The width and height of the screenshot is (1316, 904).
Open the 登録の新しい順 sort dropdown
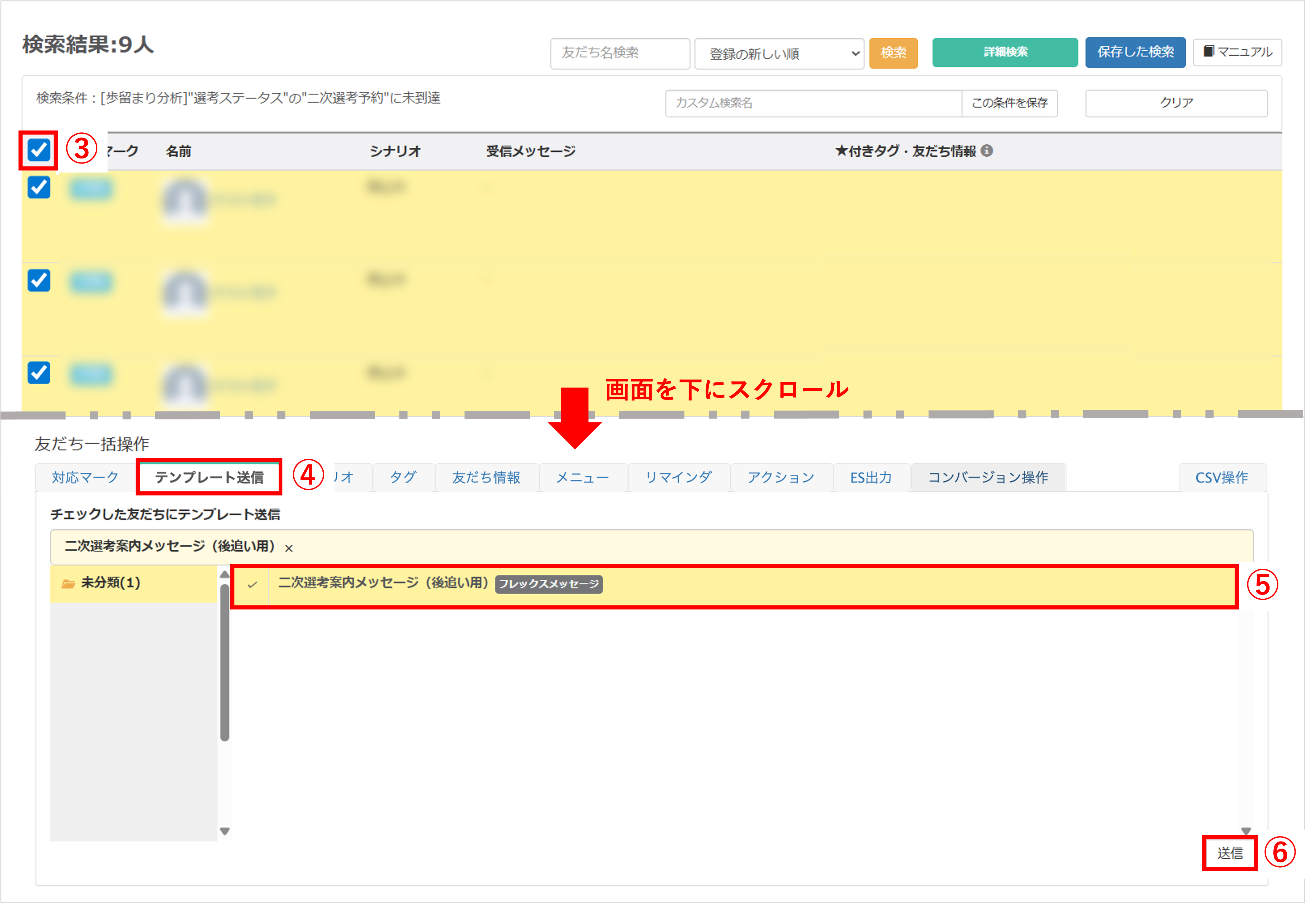(779, 54)
